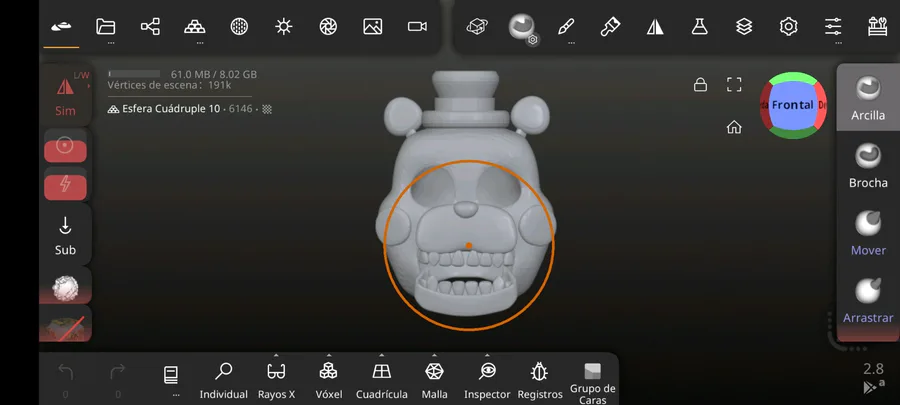Click Vértices de escena: 191k text
Image resolution: width=900 pixels, height=405 pixels.
click(x=169, y=85)
